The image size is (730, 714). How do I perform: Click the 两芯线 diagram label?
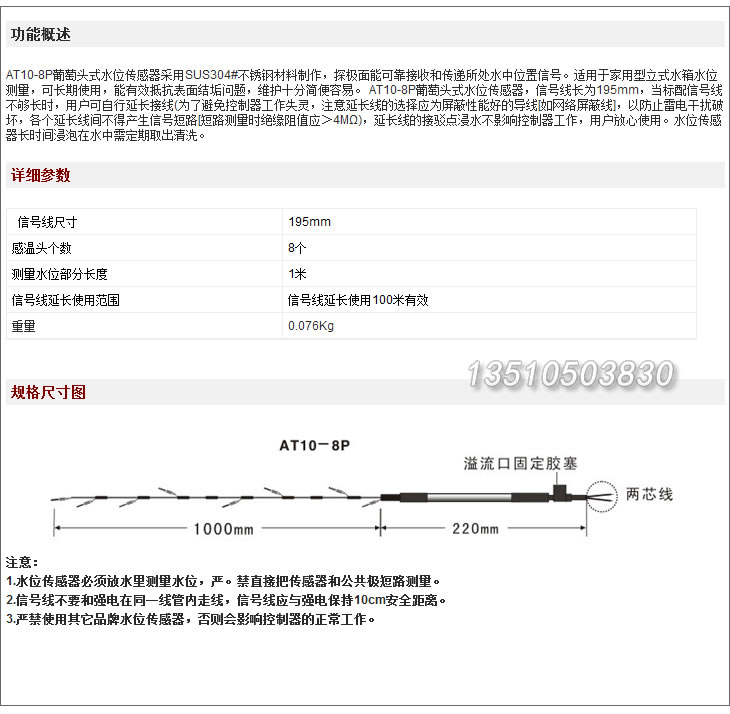649,494
